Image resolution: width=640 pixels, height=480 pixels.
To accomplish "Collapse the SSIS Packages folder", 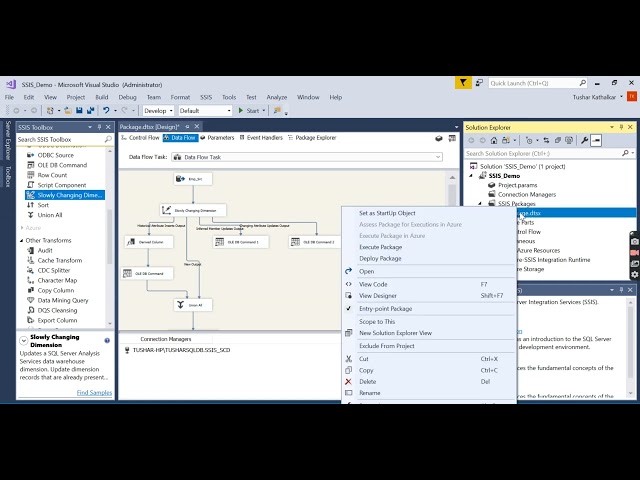I will [480, 204].
